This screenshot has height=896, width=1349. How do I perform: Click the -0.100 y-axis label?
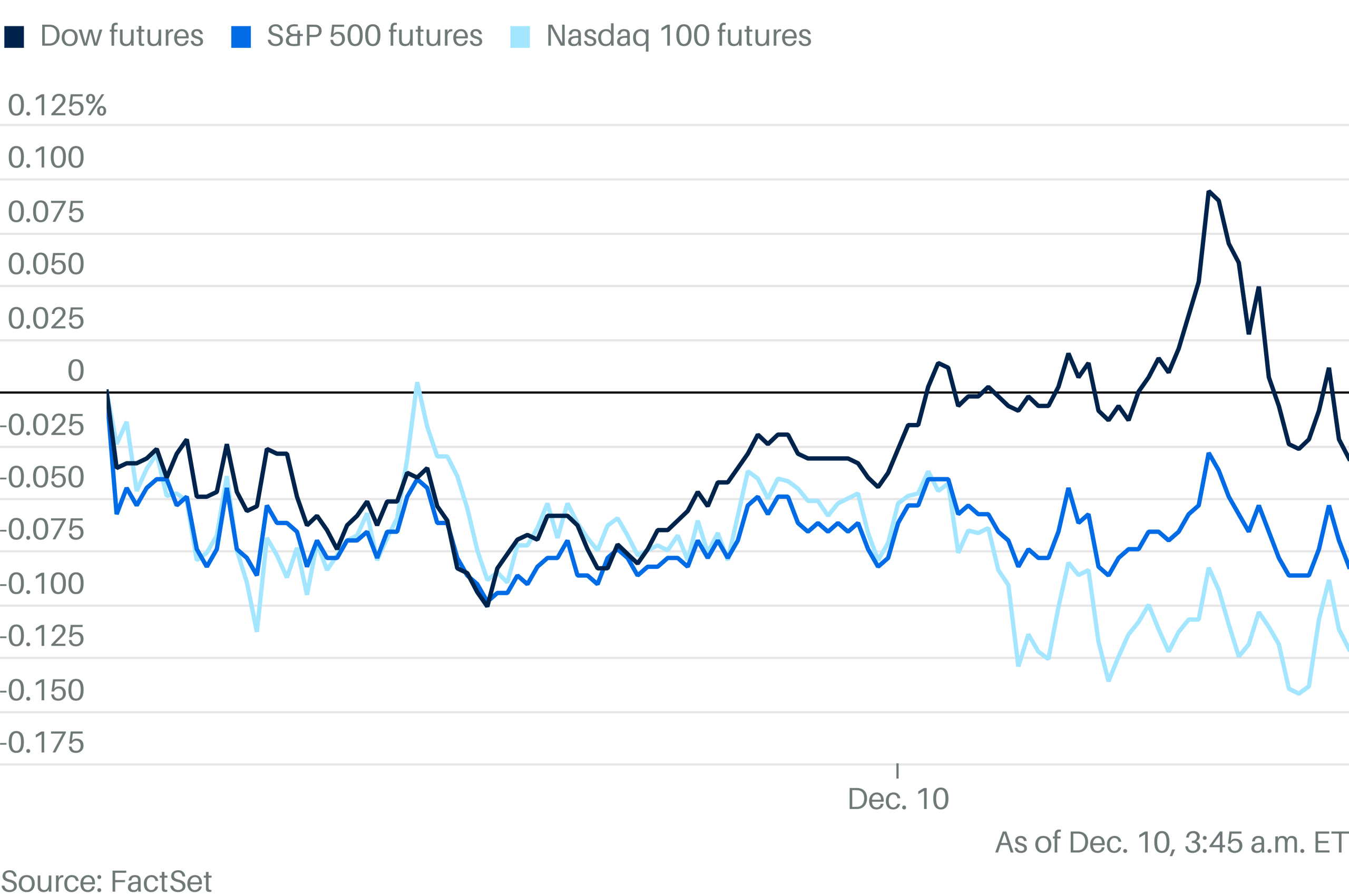pos(42,584)
